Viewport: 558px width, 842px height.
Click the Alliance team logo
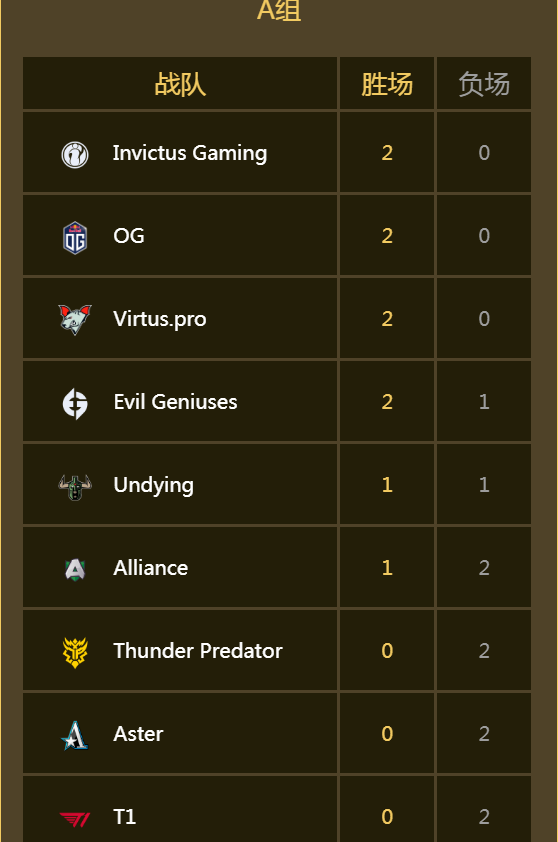[75, 569]
